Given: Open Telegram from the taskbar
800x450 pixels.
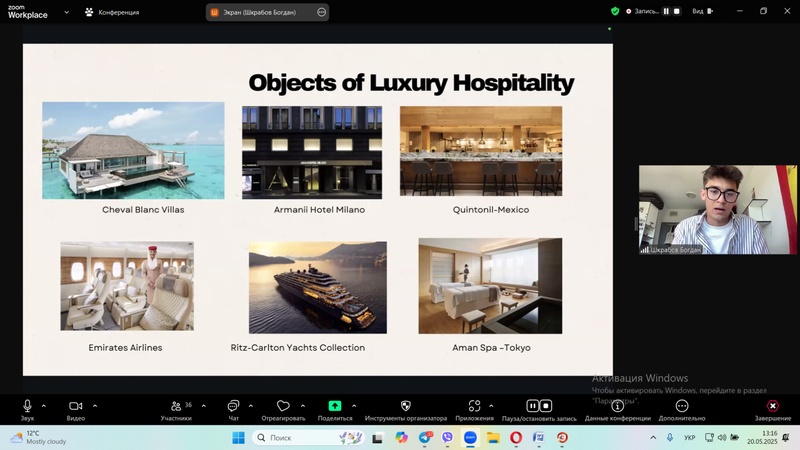Looking at the screenshot, I should pyautogui.click(x=424, y=438).
